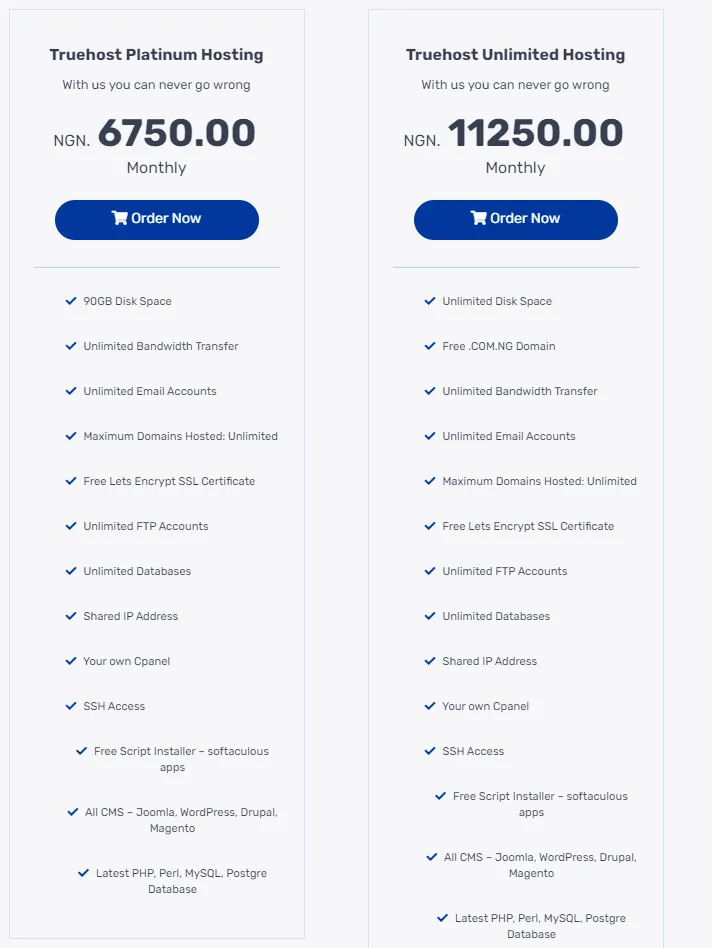Image resolution: width=712 pixels, height=948 pixels.
Task: Click Order Now for Unlimited Hosting
Action: coord(516,219)
